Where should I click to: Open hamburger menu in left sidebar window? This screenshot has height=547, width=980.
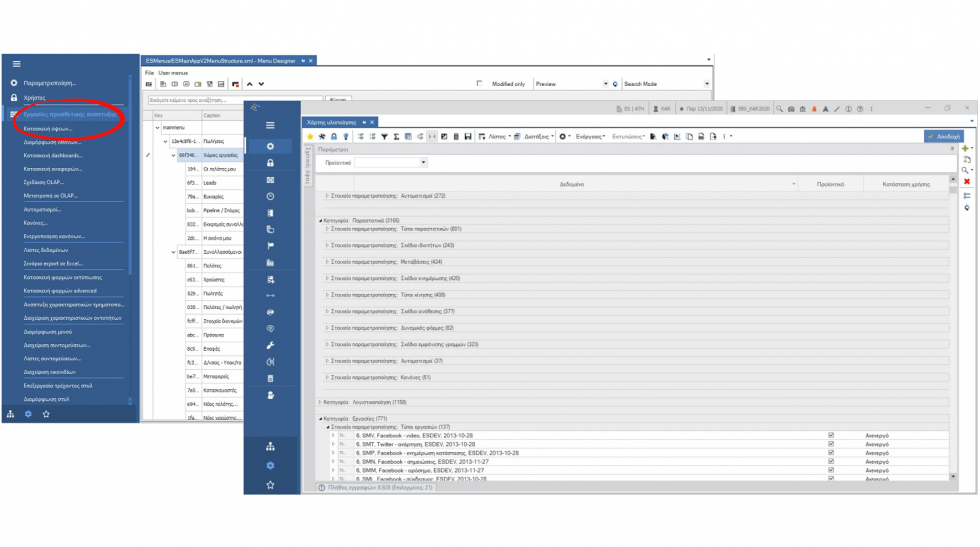[17, 64]
